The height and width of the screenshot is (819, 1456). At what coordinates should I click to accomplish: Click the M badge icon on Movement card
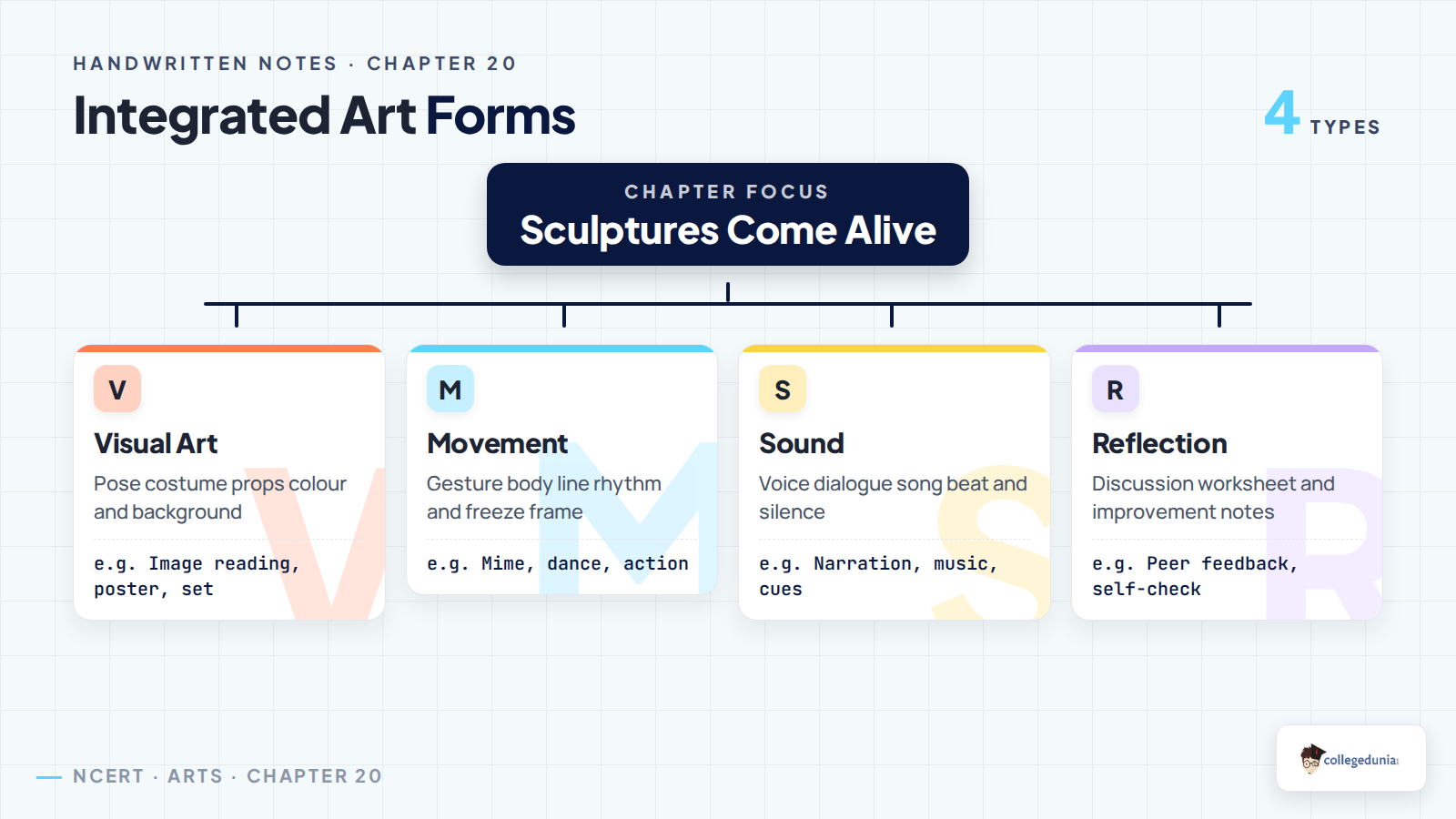[450, 389]
